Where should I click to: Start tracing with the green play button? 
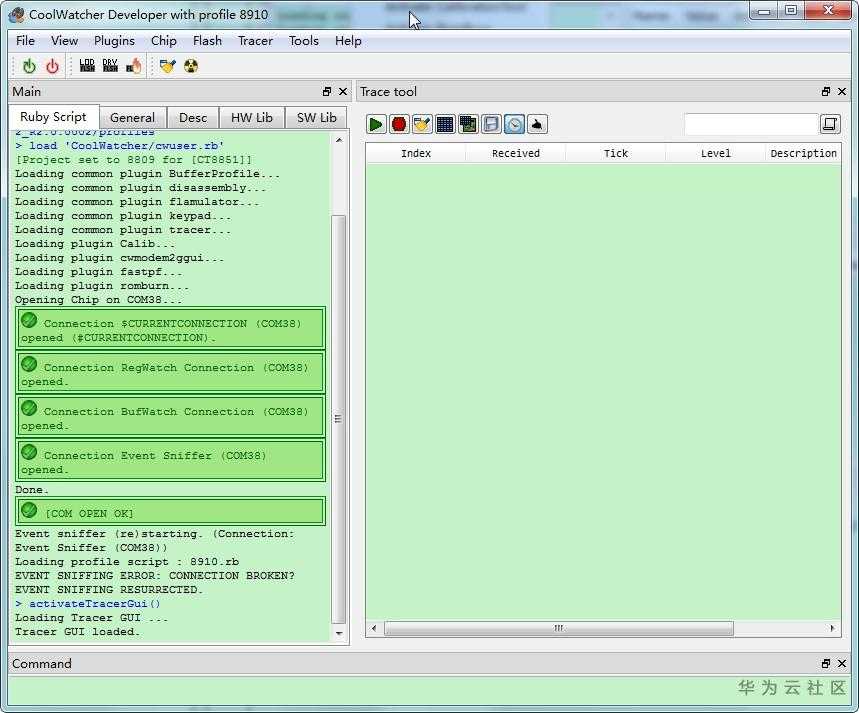[376, 124]
